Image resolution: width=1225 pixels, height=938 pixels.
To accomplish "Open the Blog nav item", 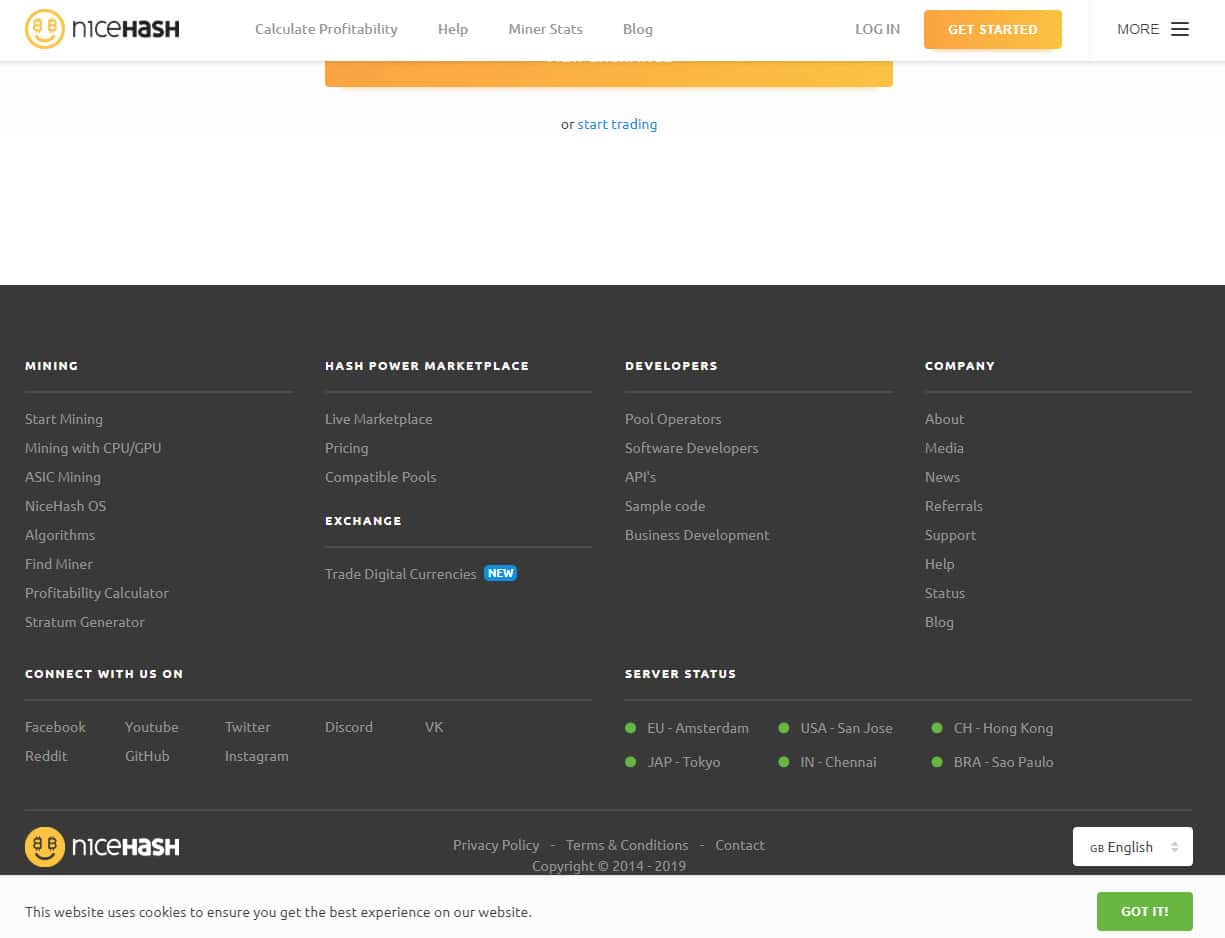I will click(x=637, y=29).
